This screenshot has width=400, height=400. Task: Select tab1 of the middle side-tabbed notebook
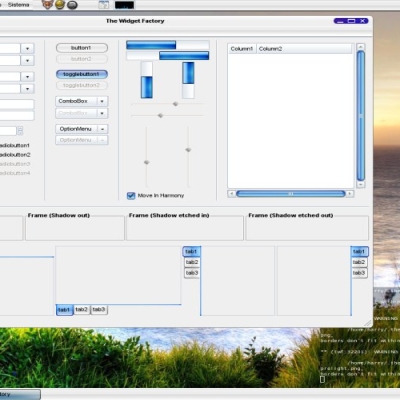191,251
